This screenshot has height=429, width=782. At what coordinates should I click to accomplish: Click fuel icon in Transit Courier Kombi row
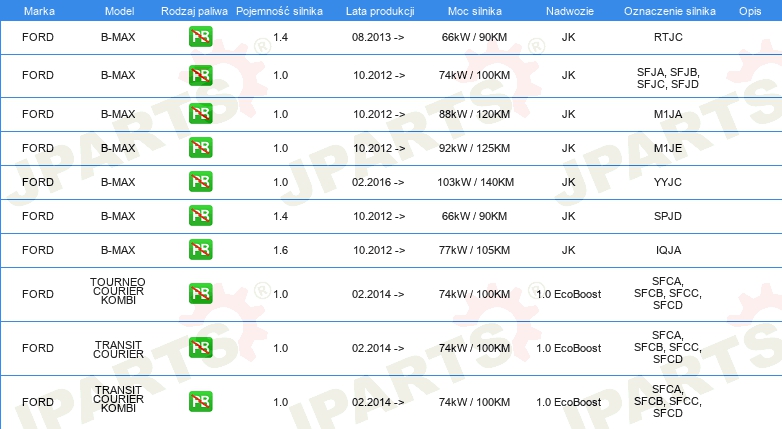[200, 402]
